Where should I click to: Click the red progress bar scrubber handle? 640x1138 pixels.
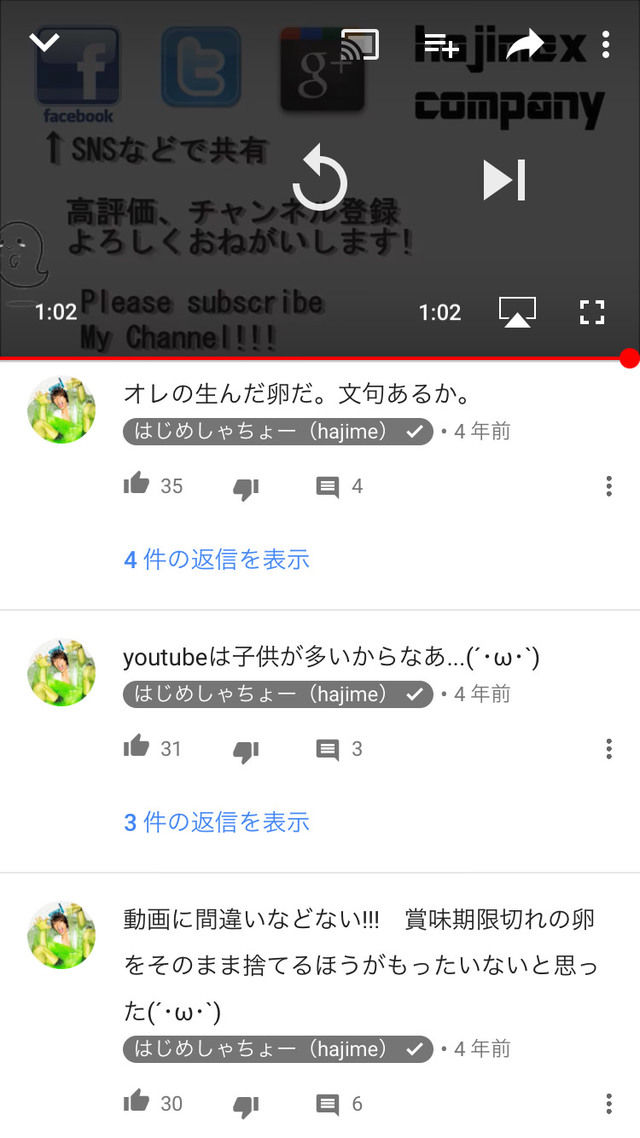(630, 358)
